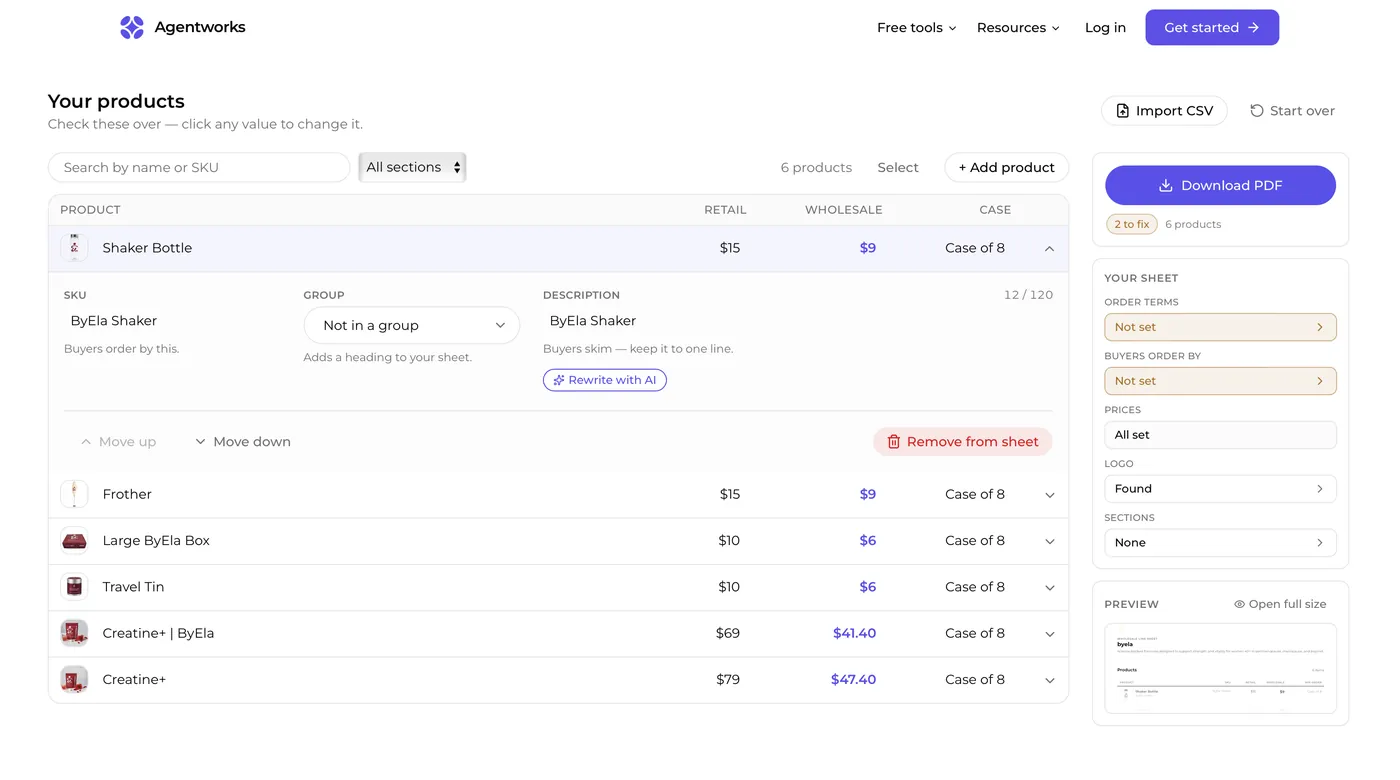Screen dimensions: 1400x780
Task: Open Order Terms Not set setting
Action: point(1220,327)
